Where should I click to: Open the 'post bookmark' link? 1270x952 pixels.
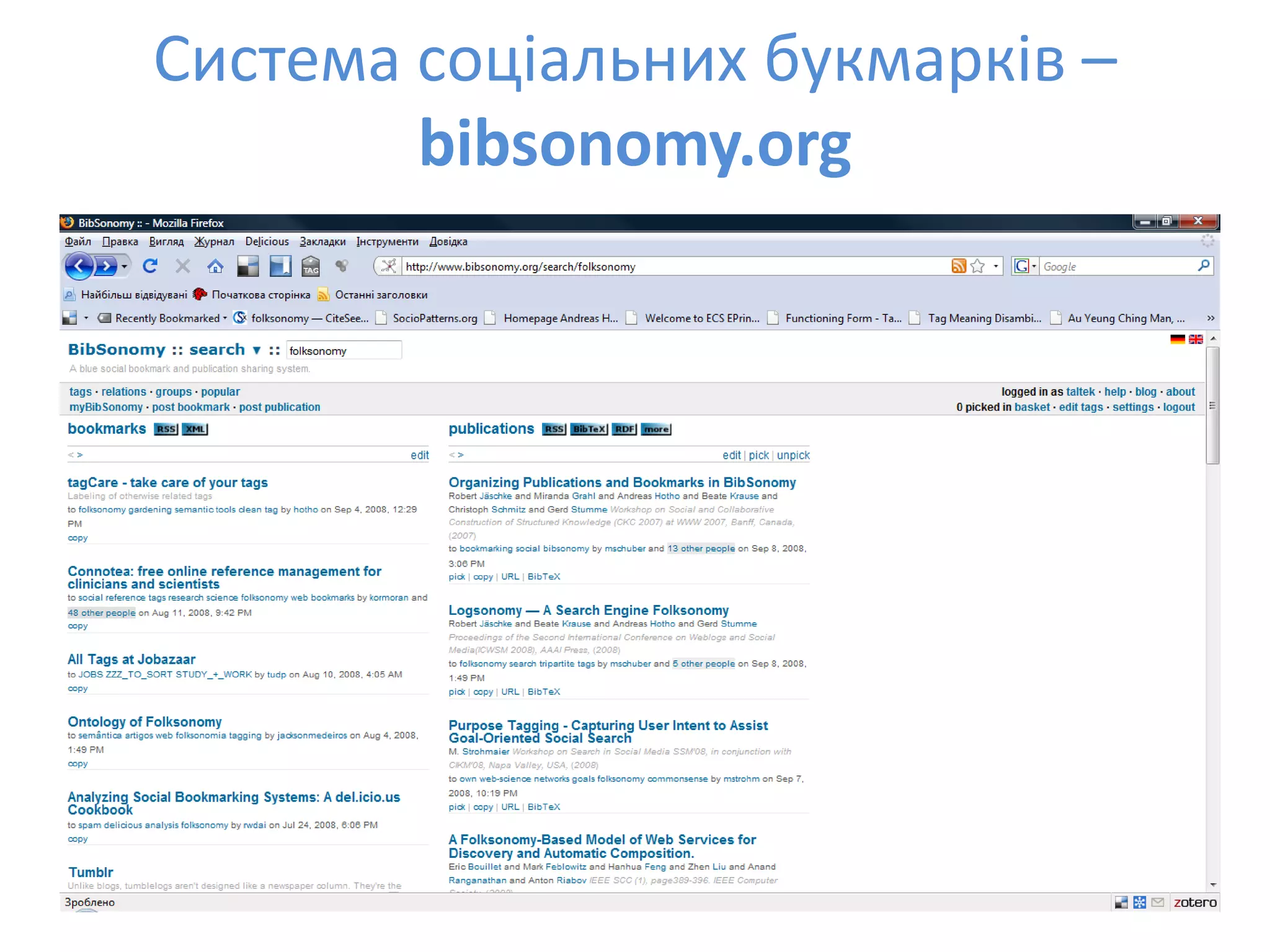[x=191, y=407]
